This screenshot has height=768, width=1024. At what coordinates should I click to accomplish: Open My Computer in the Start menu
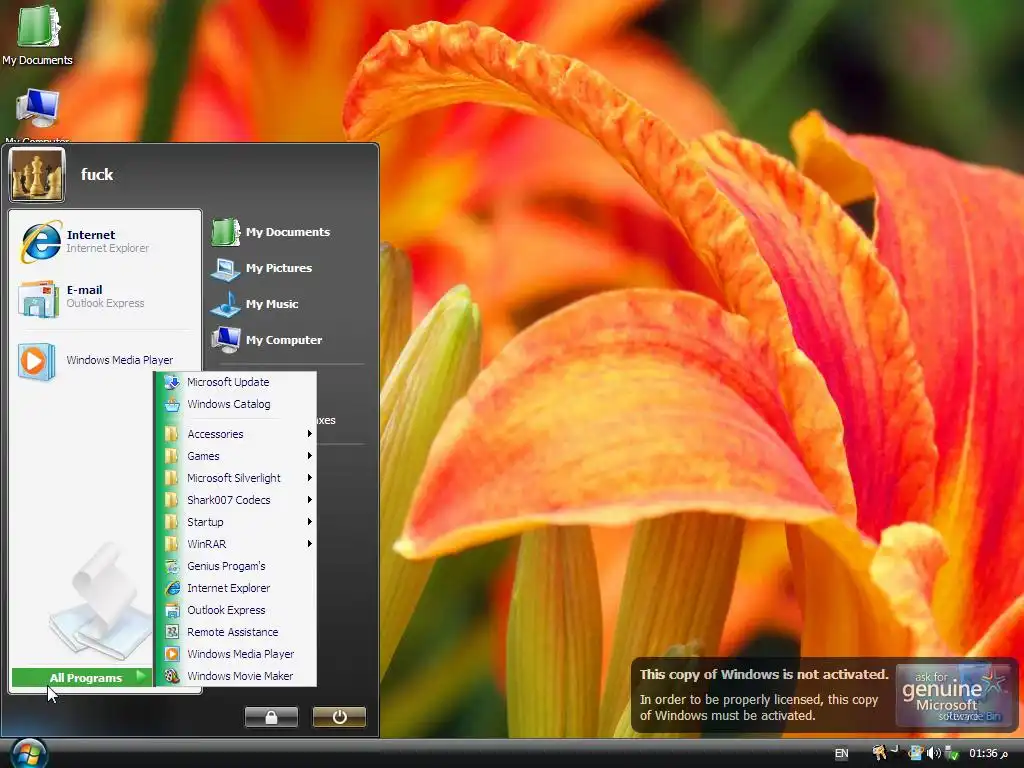click(285, 340)
